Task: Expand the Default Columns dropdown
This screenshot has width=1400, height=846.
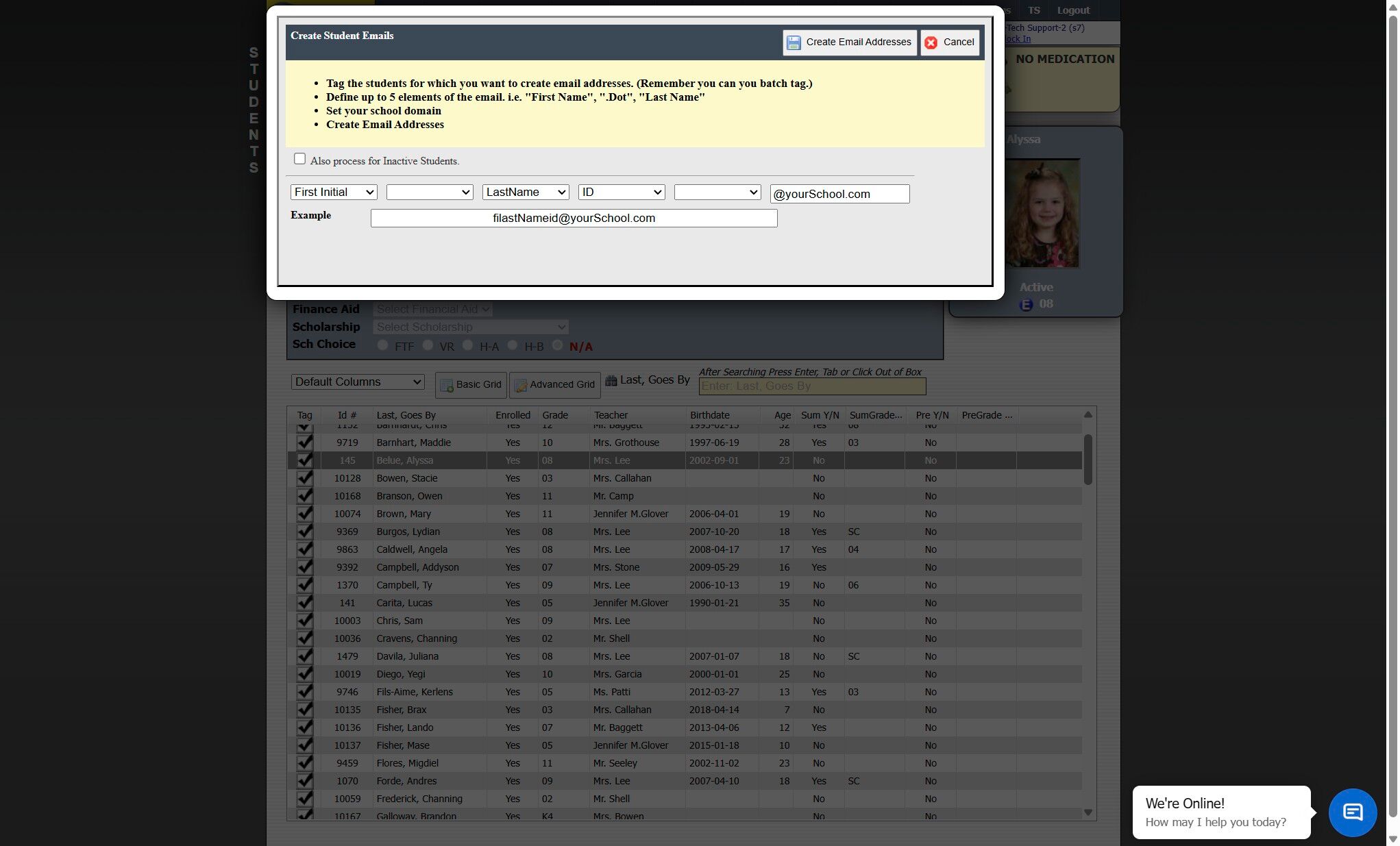Action: [358, 382]
